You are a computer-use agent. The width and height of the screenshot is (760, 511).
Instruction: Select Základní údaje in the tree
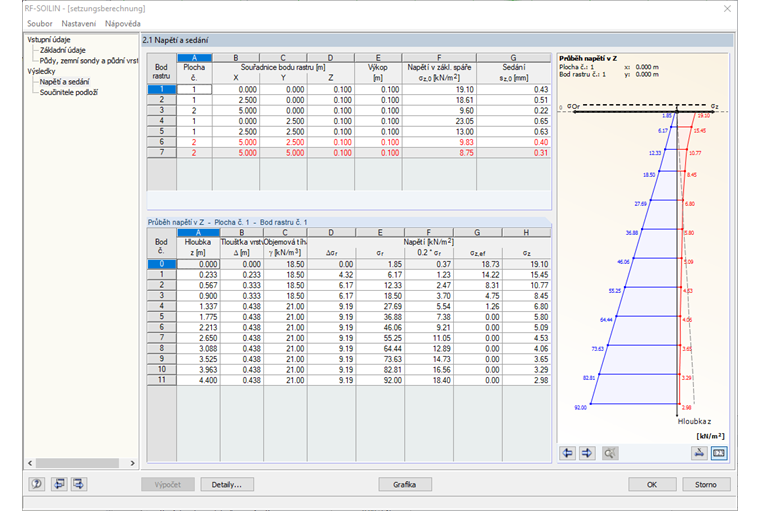[x=63, y=50]
